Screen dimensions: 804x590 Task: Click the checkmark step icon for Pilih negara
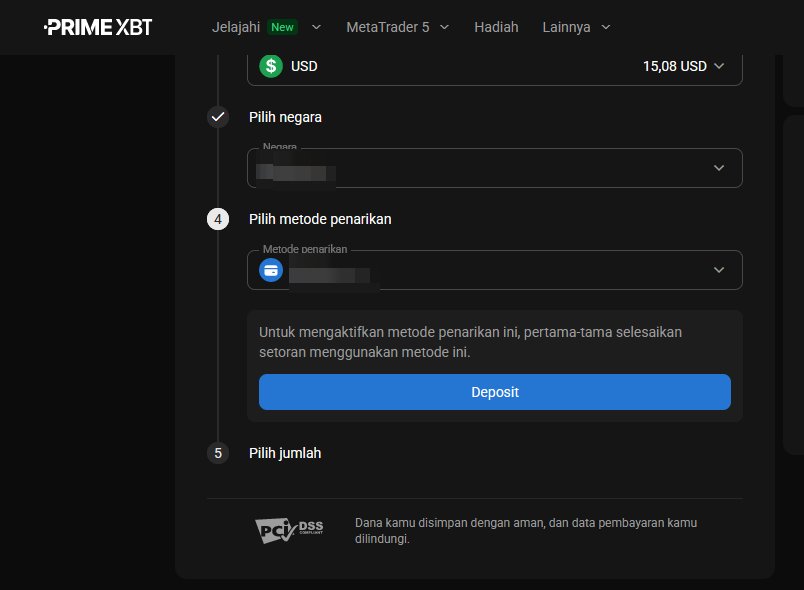(218, 117)
